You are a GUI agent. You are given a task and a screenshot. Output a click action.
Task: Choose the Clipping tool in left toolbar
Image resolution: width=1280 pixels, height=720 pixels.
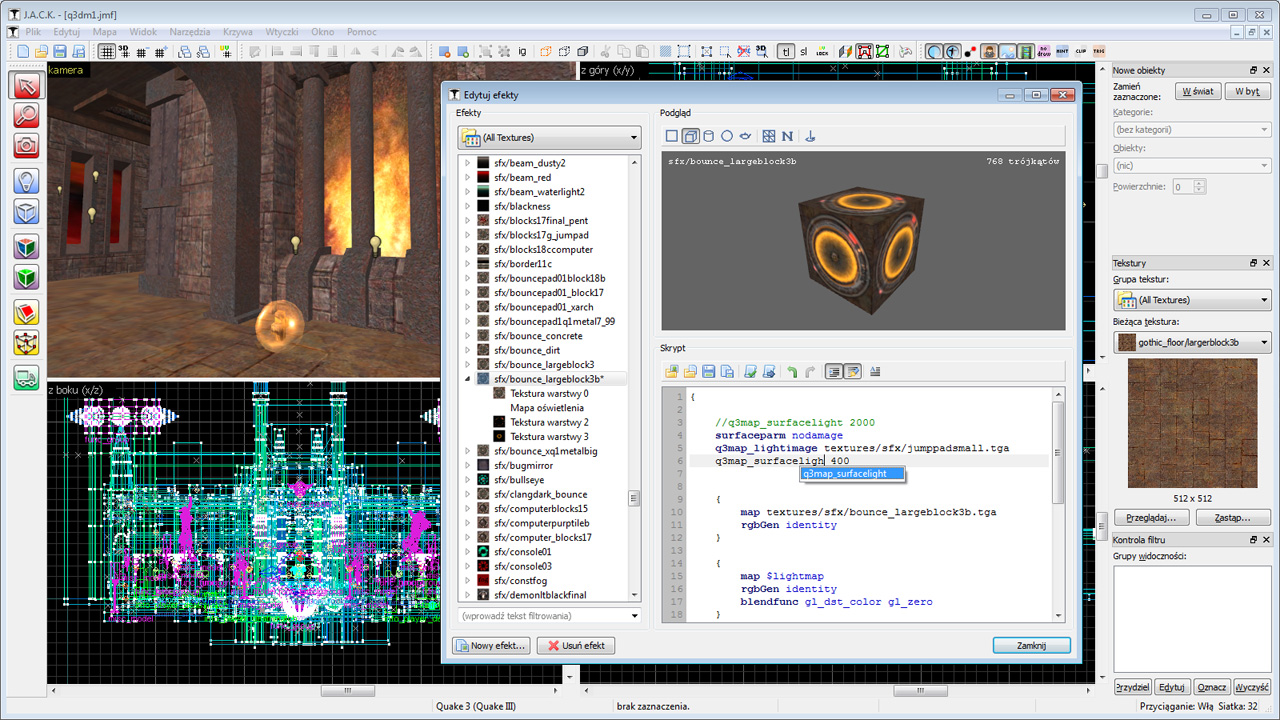pyautogui.click(x=26, y=312)
